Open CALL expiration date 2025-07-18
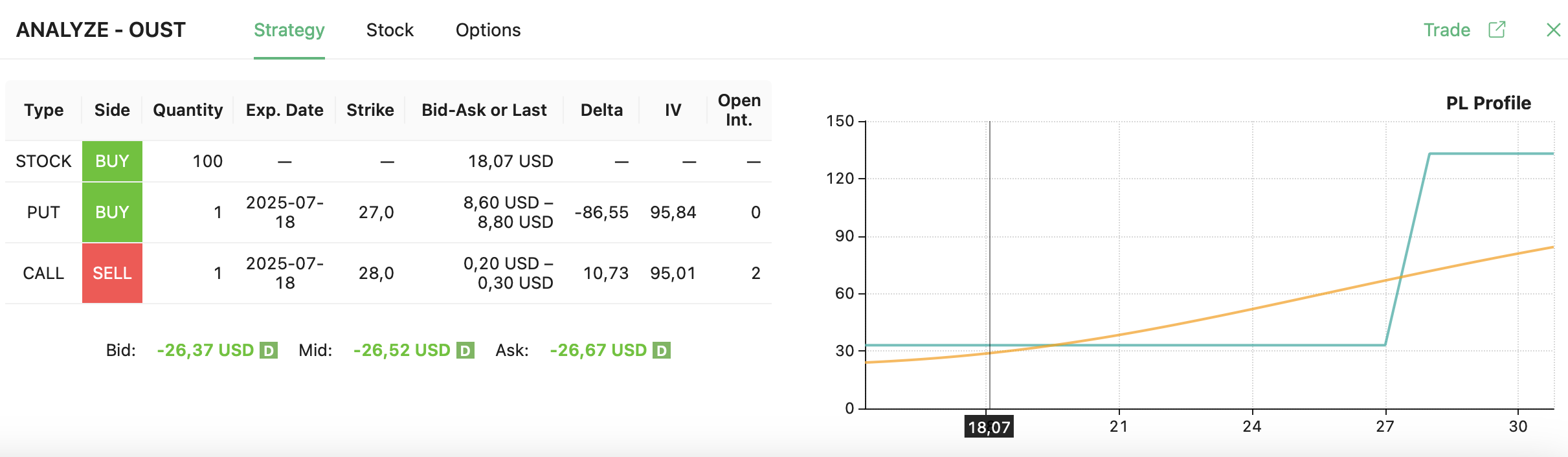1568x457 pixels. tap(285, 273)
